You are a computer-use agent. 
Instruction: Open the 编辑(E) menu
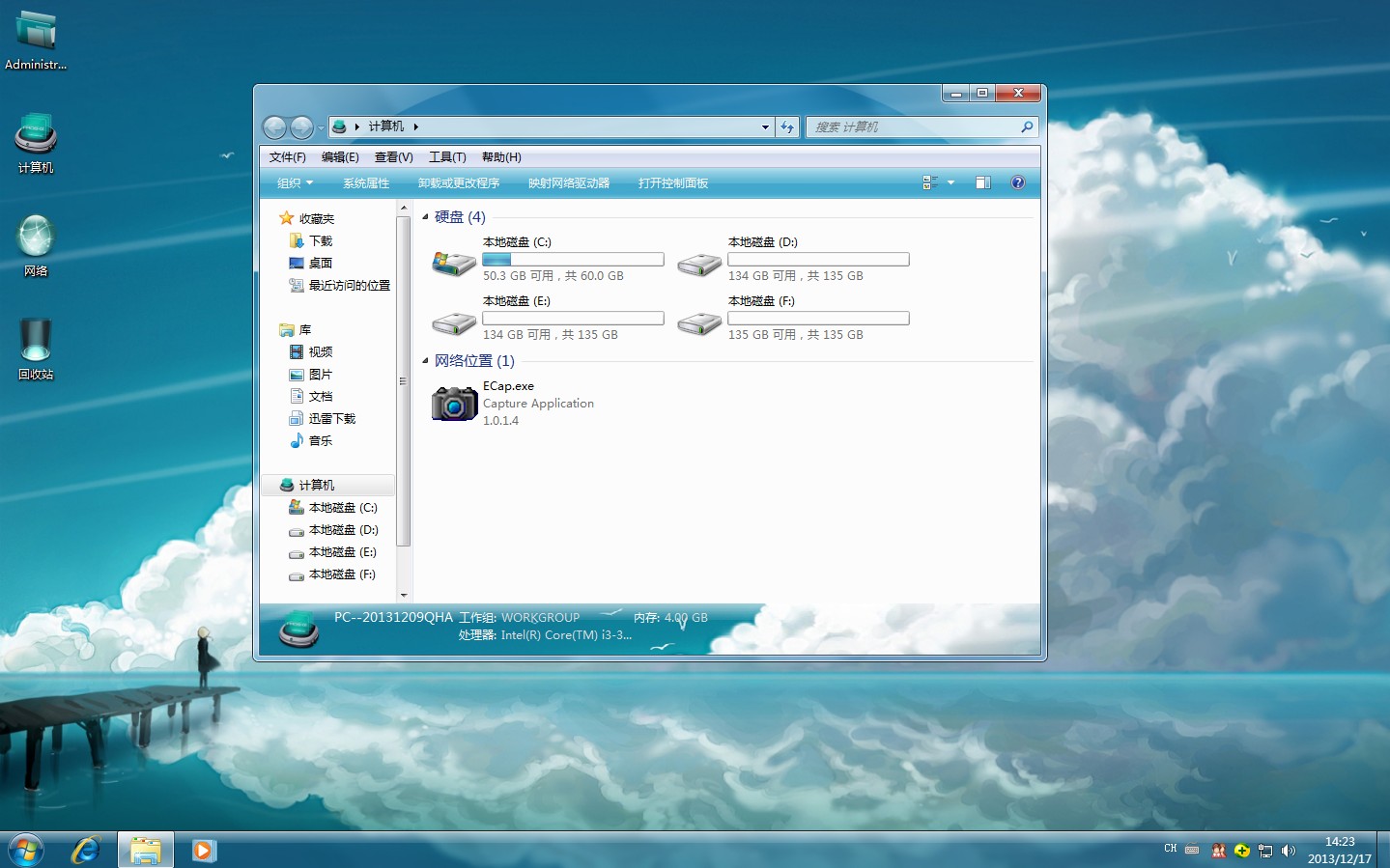click(340, 157)
